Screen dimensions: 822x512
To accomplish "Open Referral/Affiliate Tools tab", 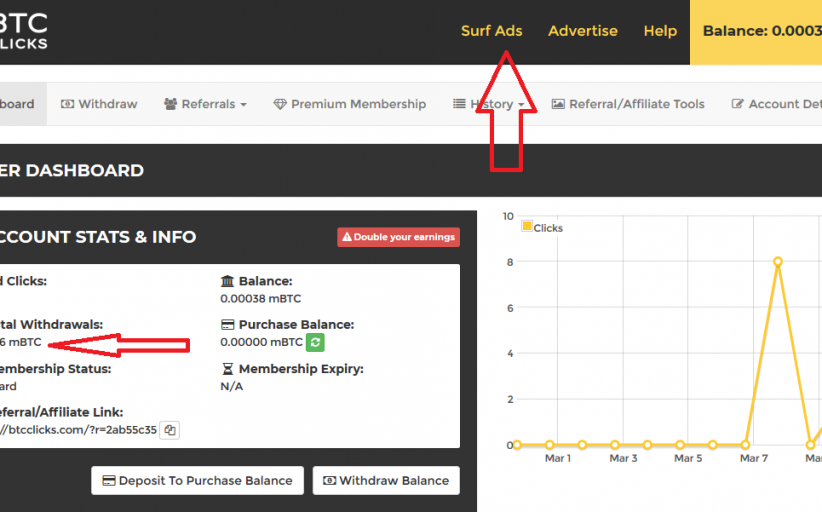I will pyautogui.click(x=628, y=104).
